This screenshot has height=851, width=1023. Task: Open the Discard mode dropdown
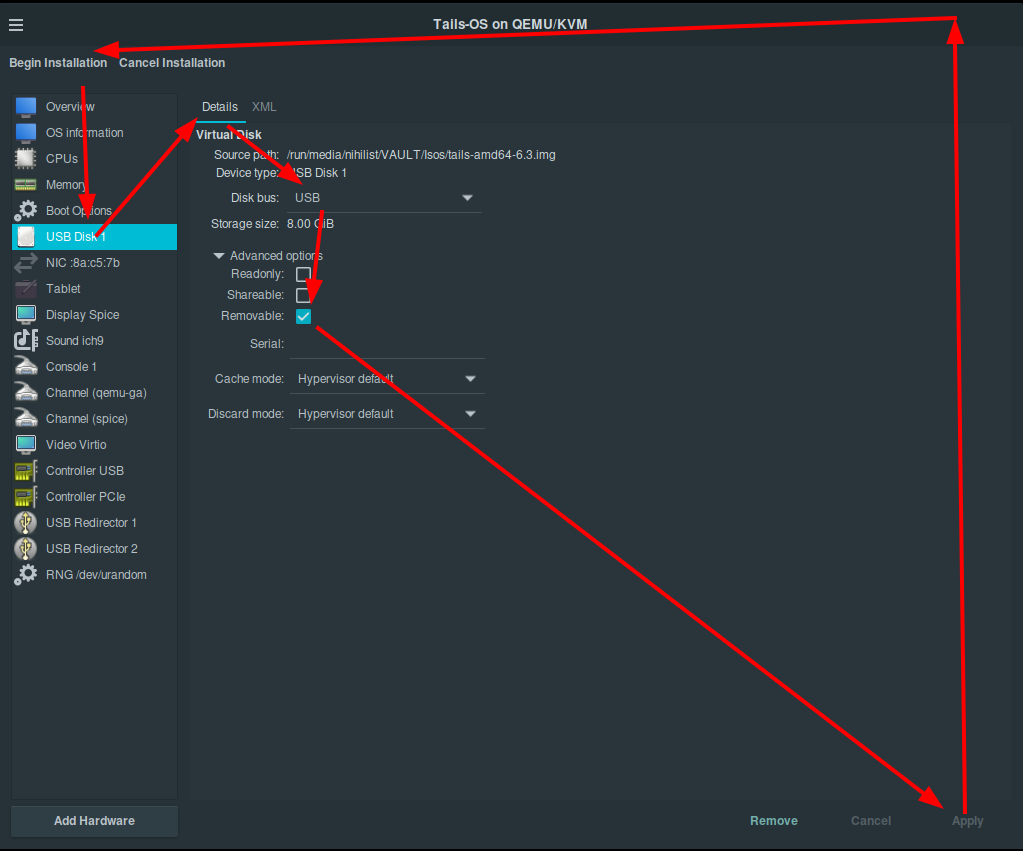coord(387,414)
